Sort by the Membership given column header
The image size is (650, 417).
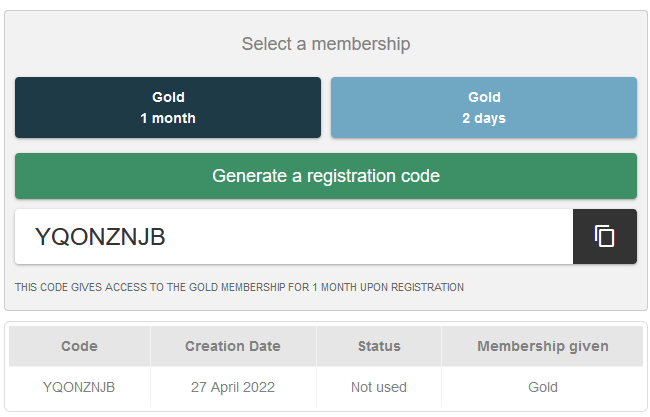(x=543, y=346)
